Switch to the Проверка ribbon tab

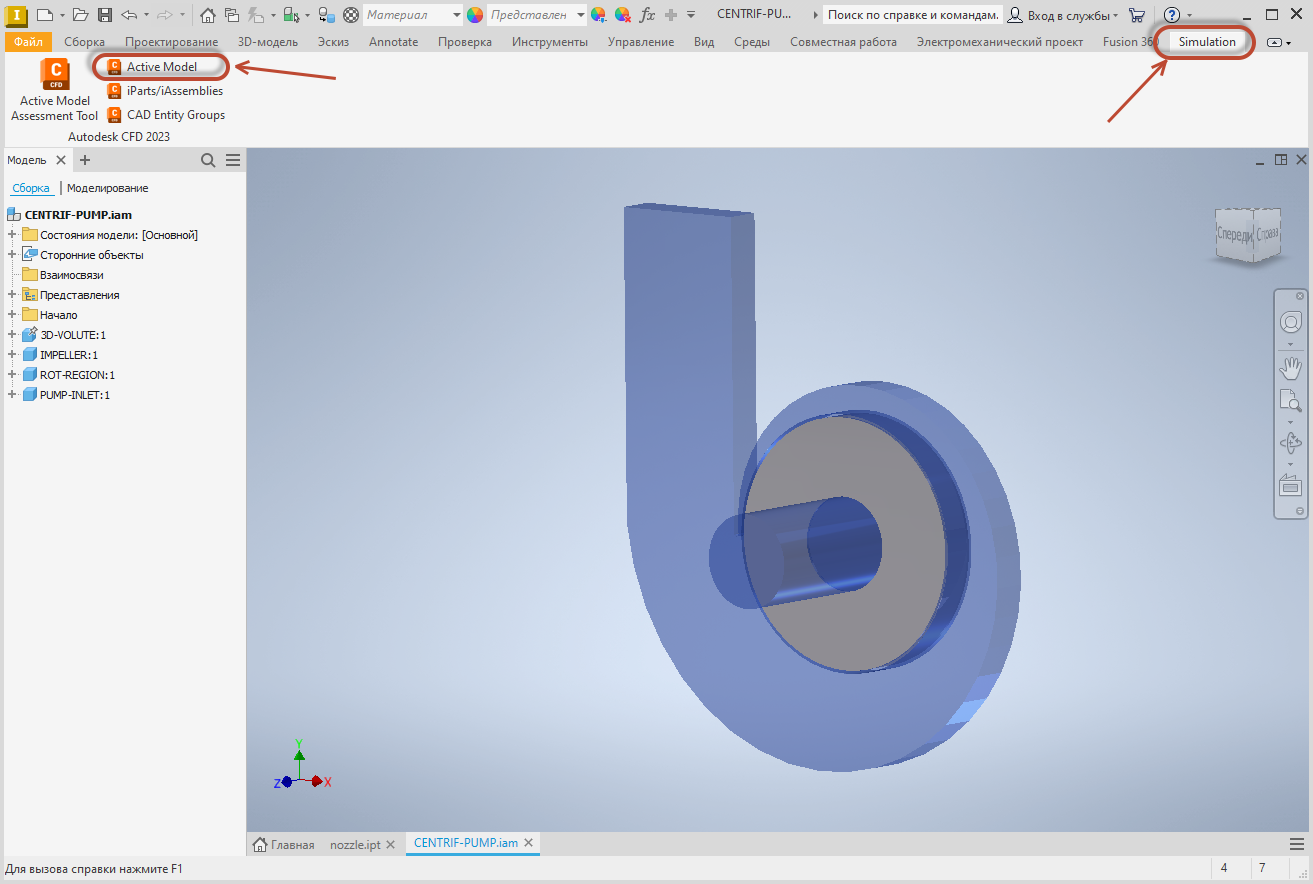tap(464, 42)
